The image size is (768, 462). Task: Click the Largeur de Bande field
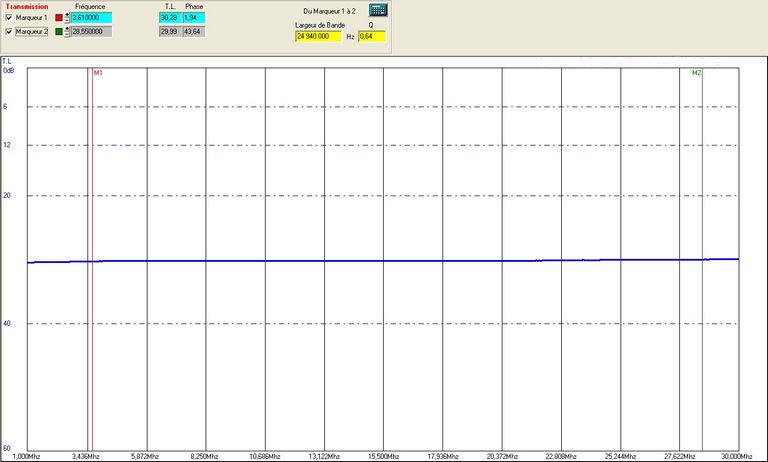coord(319,36)
